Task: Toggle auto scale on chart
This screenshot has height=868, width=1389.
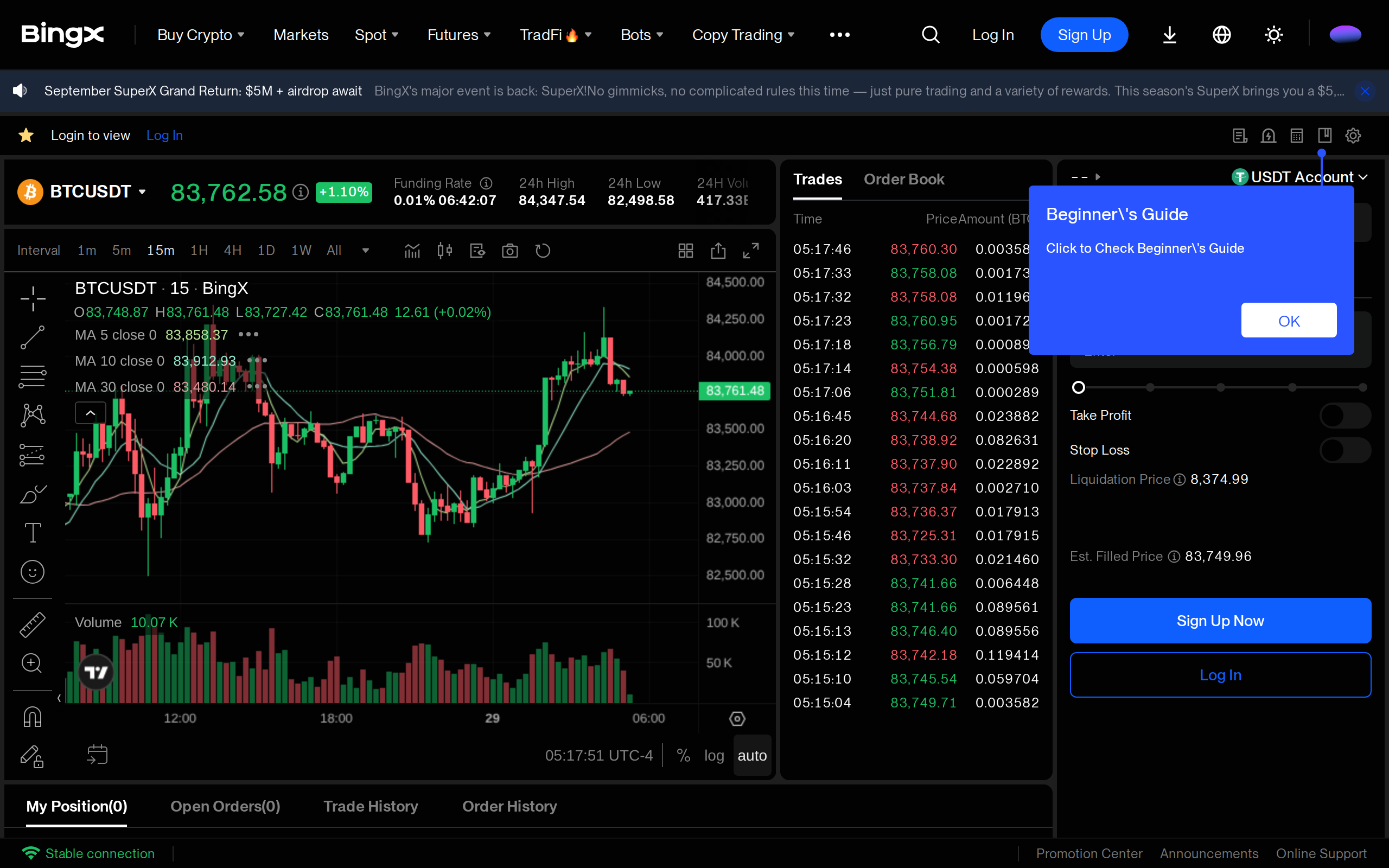Action: coord(752,756)
